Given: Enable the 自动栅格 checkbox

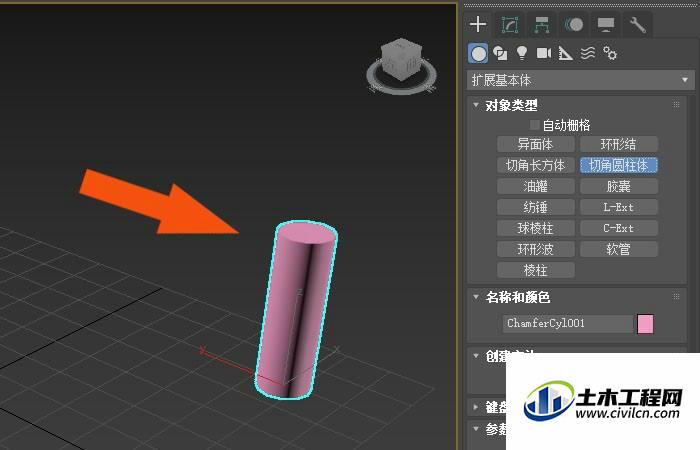Looking at the screenshot, I should pos(534,125).
